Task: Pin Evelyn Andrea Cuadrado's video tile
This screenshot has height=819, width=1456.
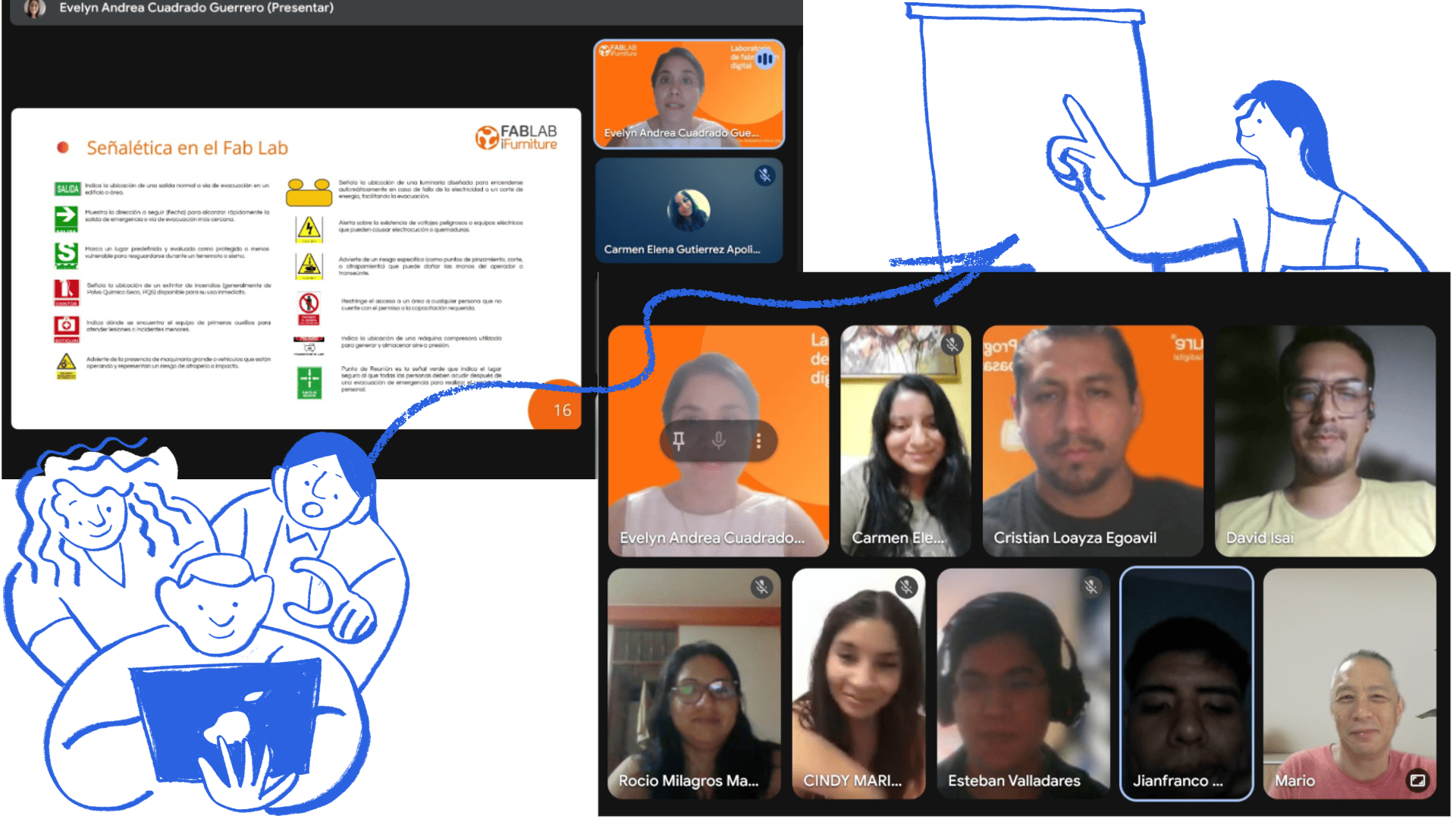Action: (x=679, y=441)
